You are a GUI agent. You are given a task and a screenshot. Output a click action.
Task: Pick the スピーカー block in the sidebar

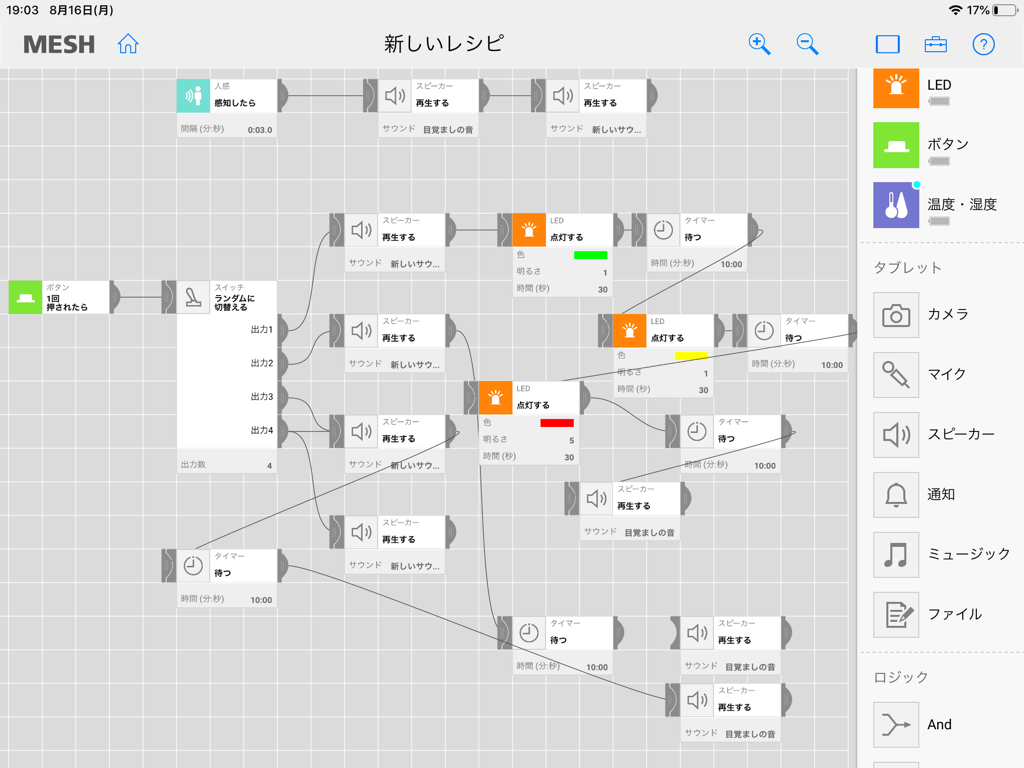896,434
